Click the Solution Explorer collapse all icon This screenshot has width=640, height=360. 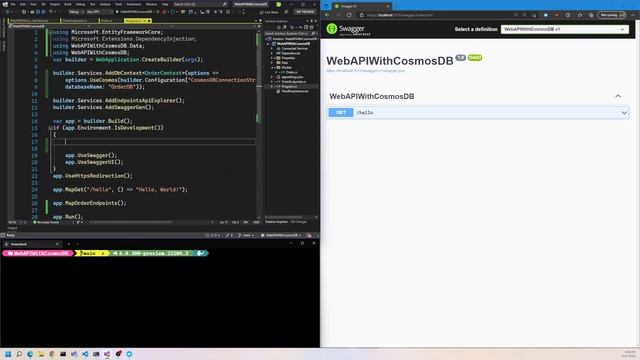coord(306,27)
